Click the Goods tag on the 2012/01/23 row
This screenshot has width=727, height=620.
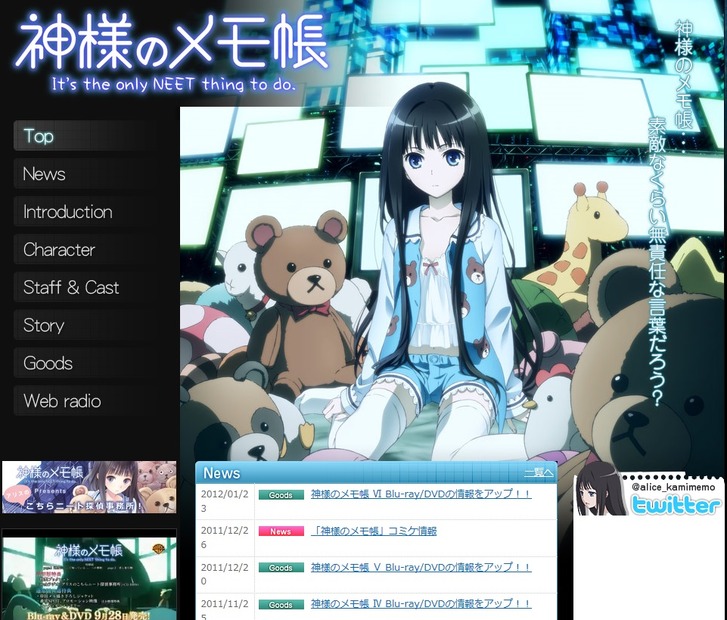pos(281,495)
